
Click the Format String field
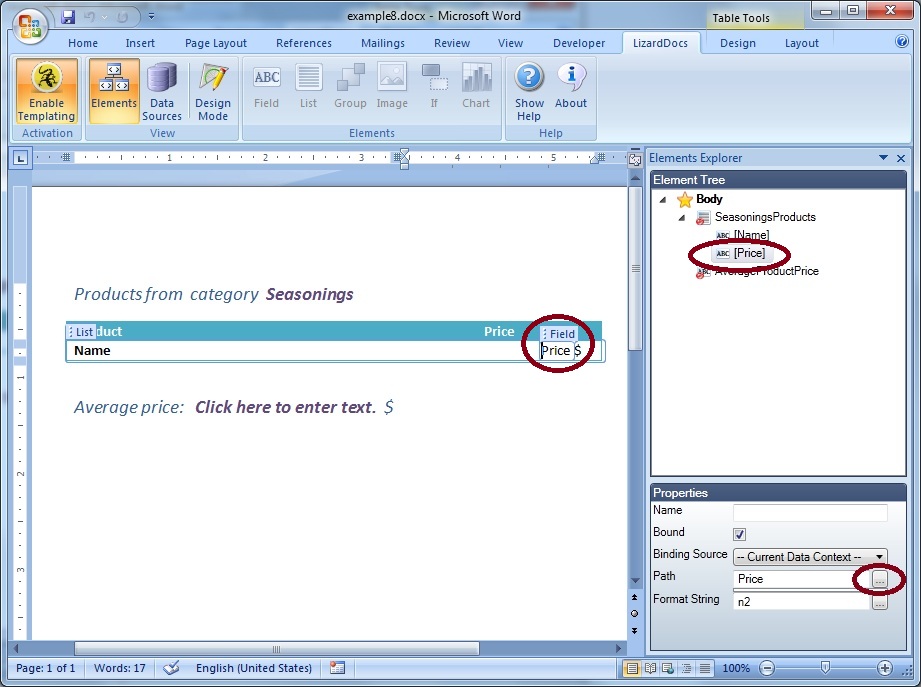coord(801,602)
